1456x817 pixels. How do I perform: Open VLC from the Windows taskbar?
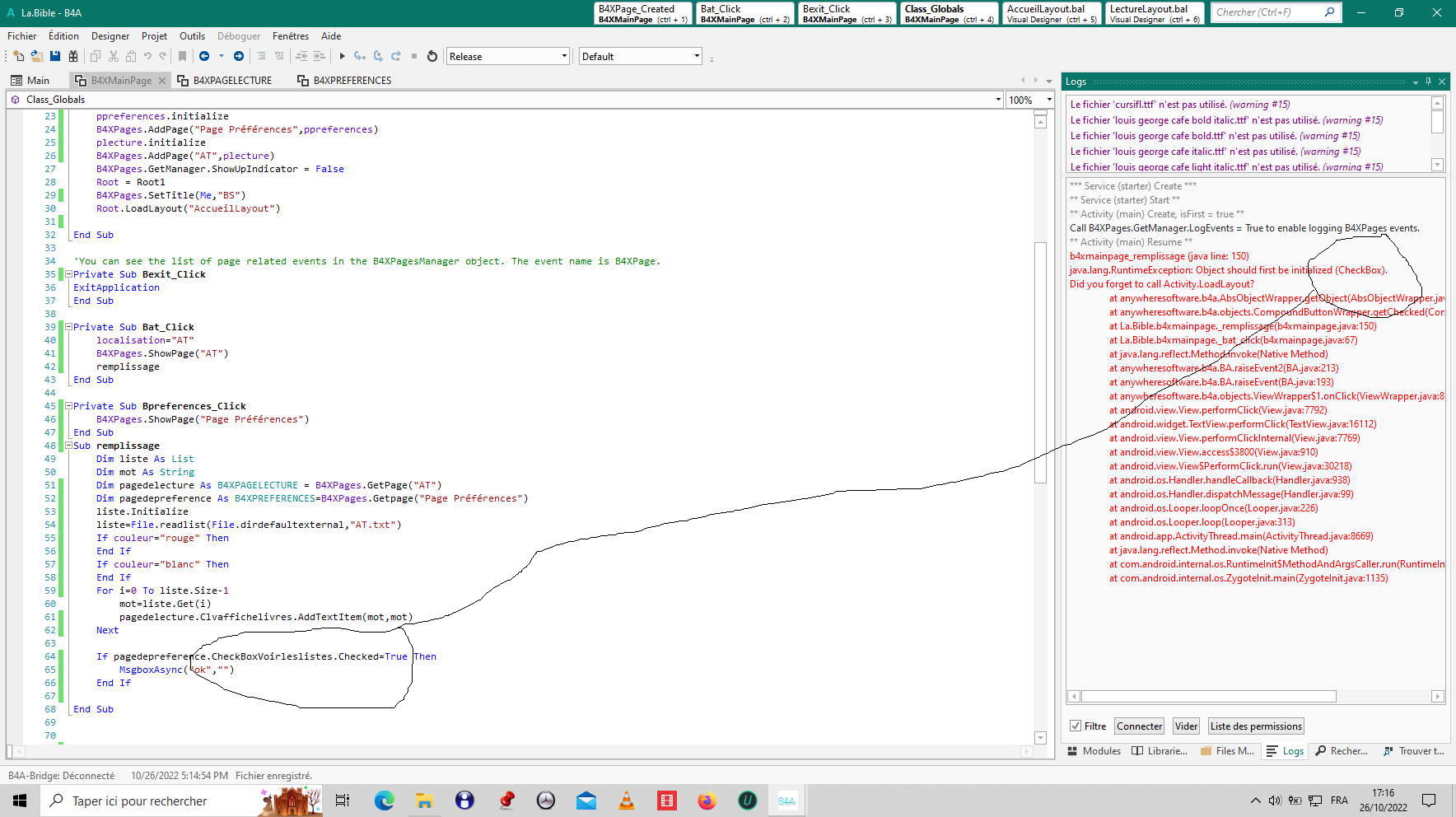point(626,801)
